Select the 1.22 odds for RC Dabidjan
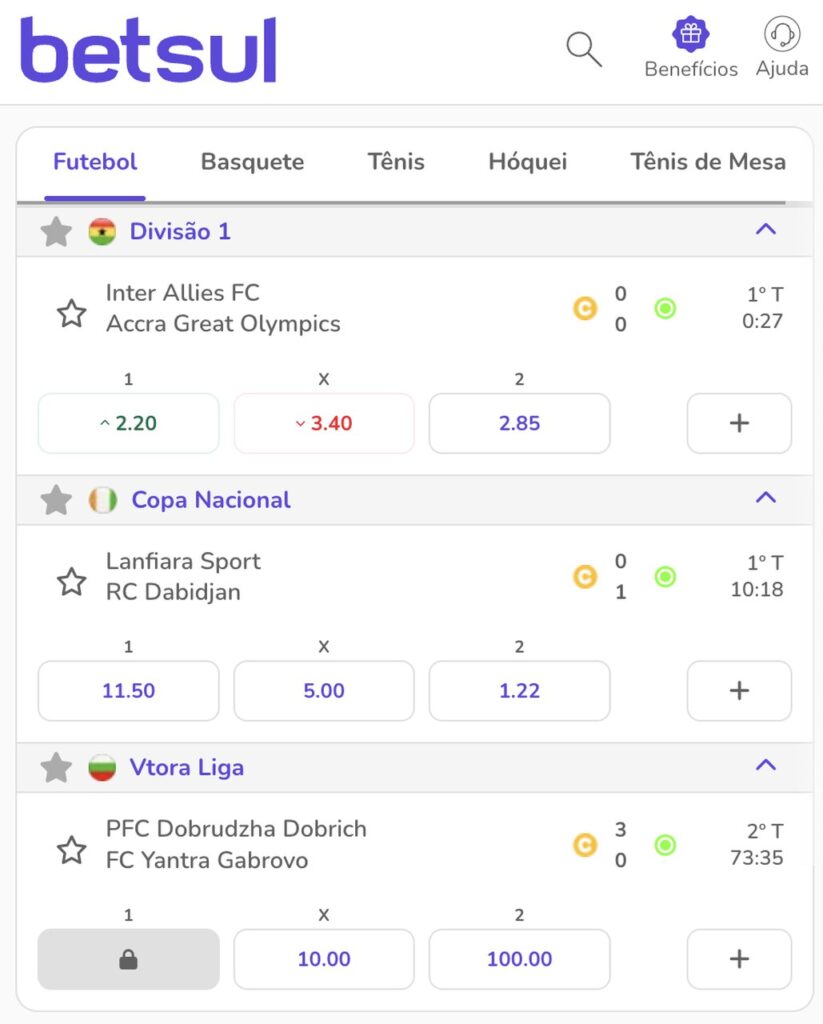Viewport: 823px width, 1024px height. 519,691
